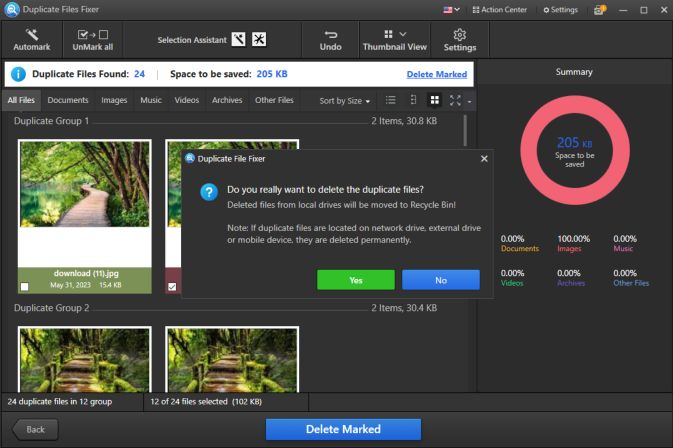Undo the last marking action
Viewport: 673px width, 448px height.
(x=330, y=39)
